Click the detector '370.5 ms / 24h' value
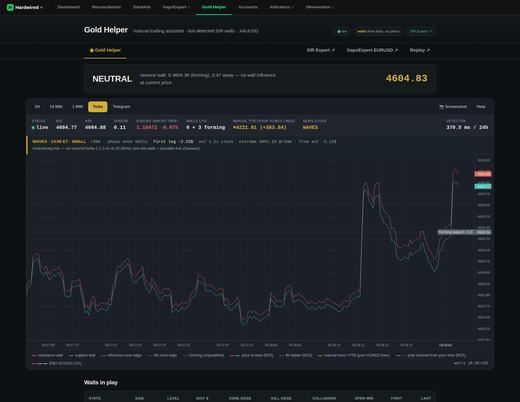 467,127
